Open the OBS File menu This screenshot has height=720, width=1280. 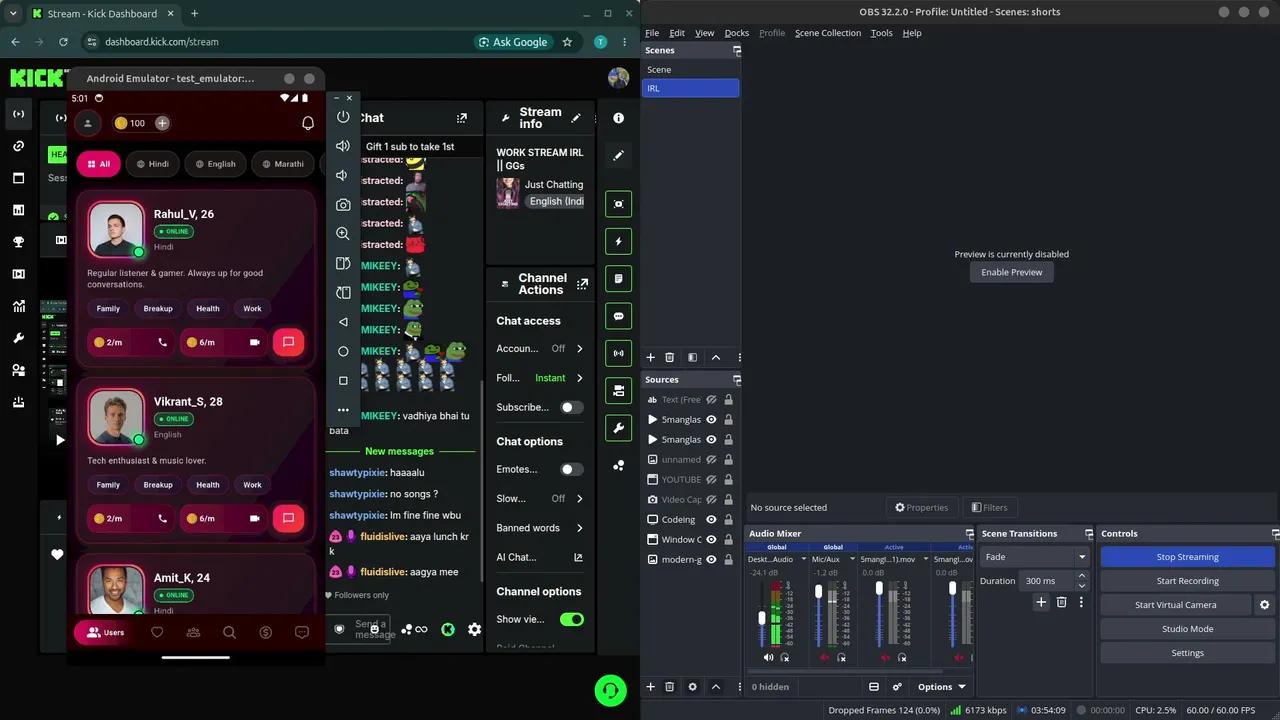pos(652,33)
